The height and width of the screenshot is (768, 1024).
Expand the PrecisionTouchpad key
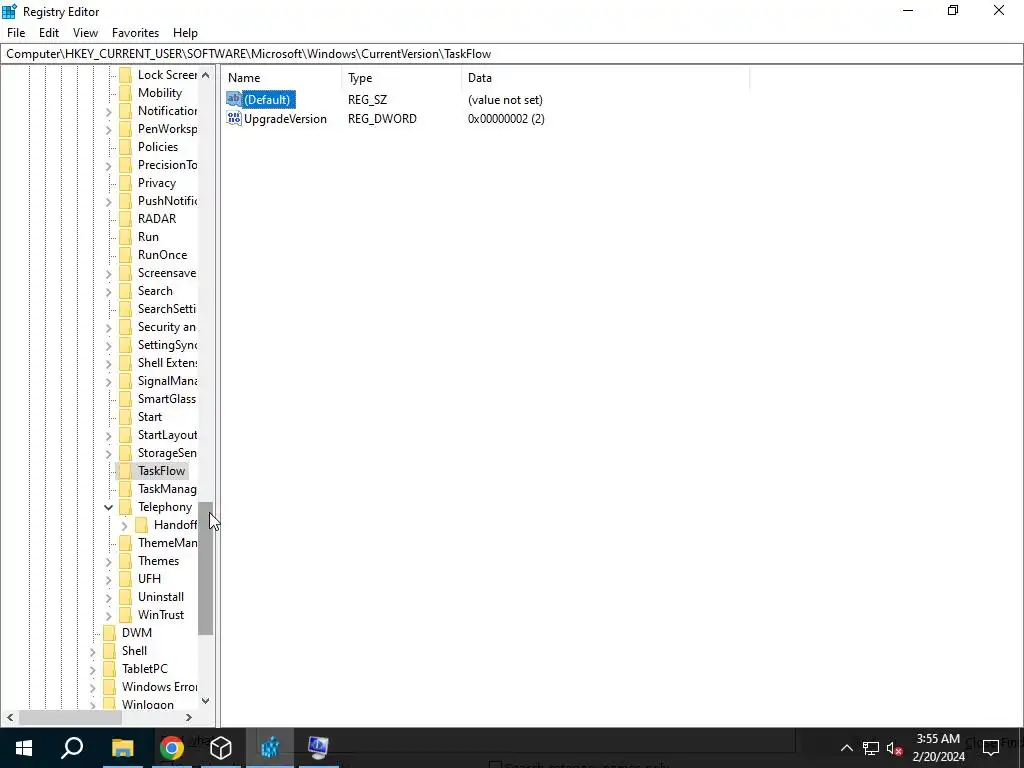108,166
